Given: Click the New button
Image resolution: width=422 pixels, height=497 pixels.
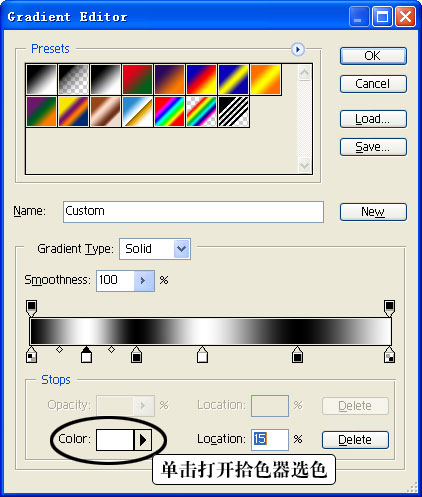Looking at the screenshot, I should coord(373,212).
